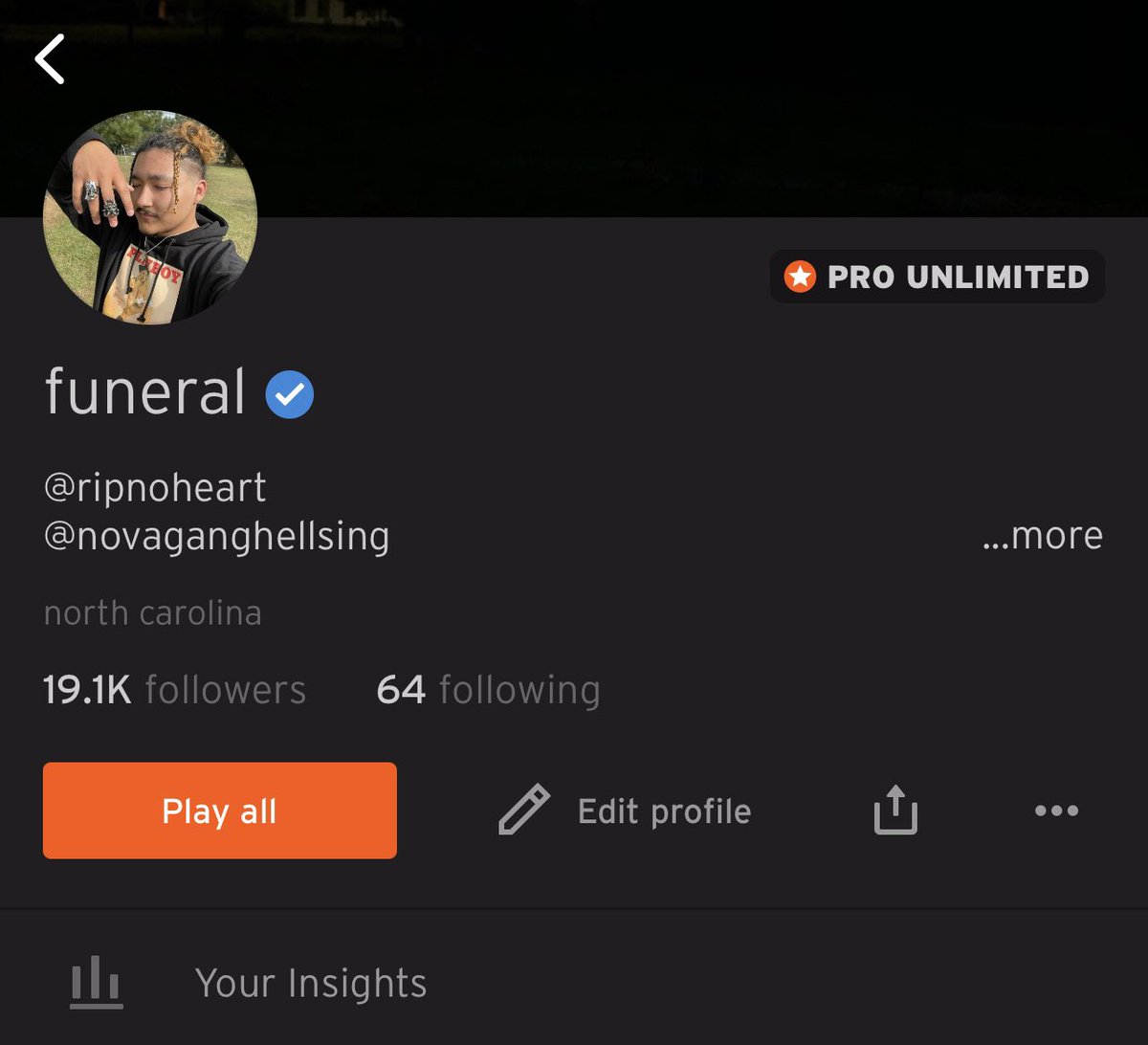Image resolution: width=1148 pixels, height=1045 pixels.
Task: Select the funeral profile name
Action: (145, 391)
